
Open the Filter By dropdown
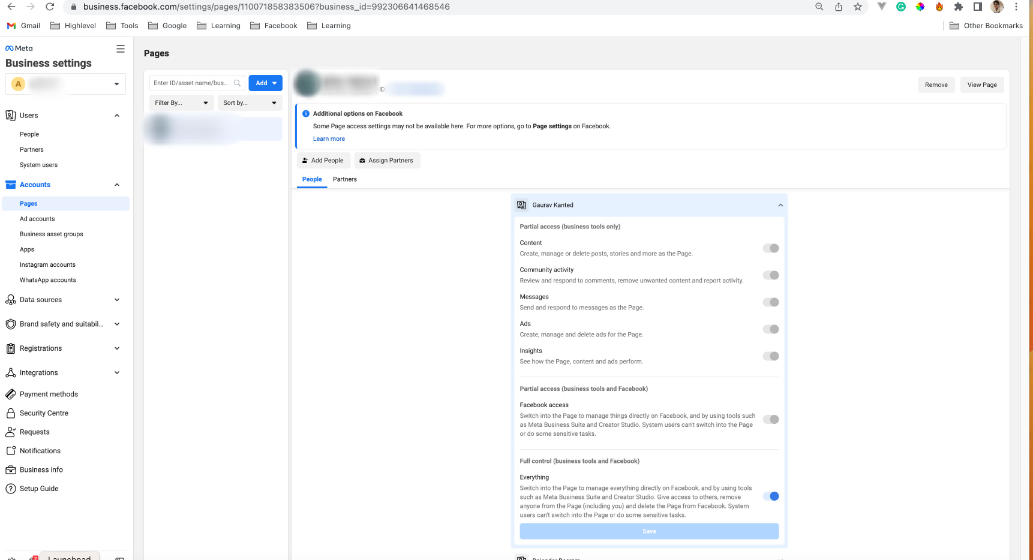click(181, 103)
